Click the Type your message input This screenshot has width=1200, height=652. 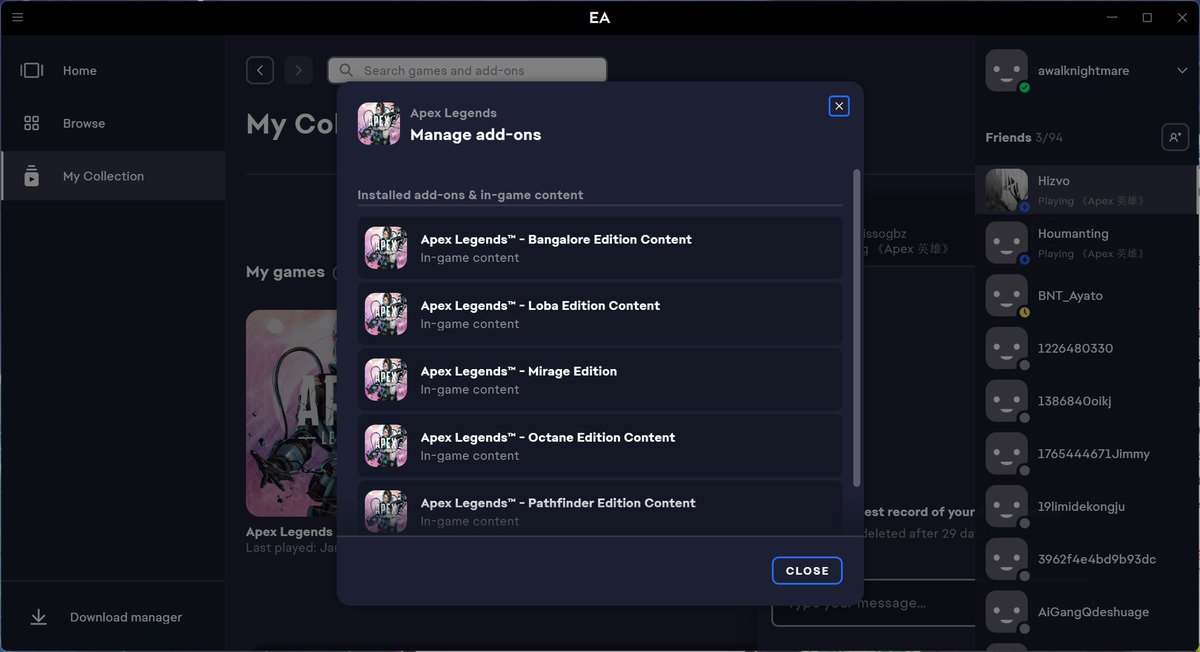click(x=873, y=603)
